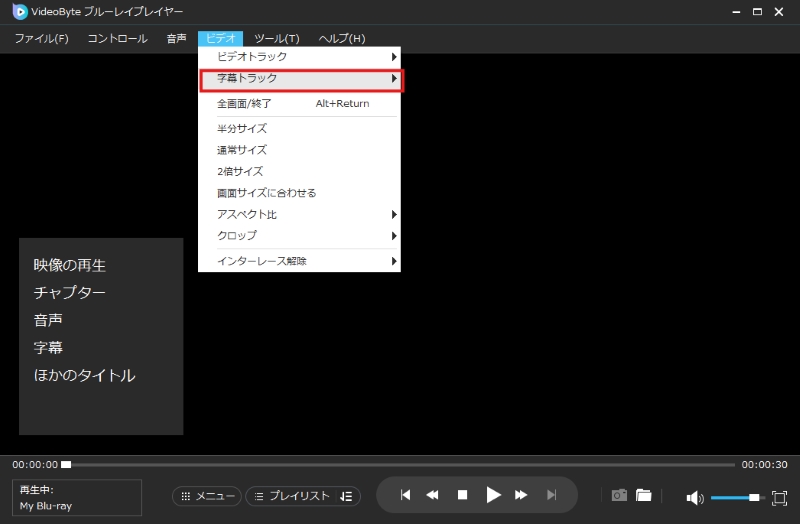Stop playback with the square stop button
The image size is (800, 524).
[x=462, y=495]
